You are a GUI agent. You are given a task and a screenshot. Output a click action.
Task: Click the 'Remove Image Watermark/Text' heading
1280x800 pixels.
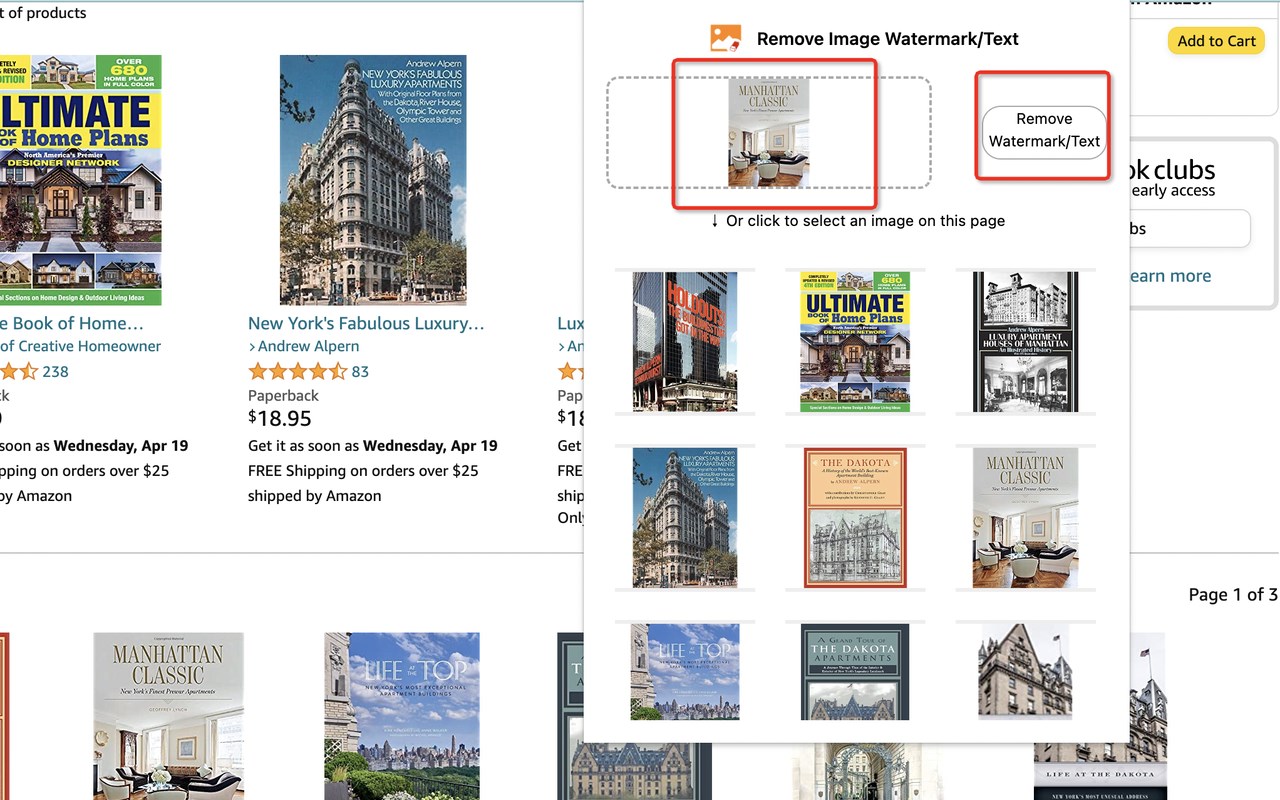888,39
